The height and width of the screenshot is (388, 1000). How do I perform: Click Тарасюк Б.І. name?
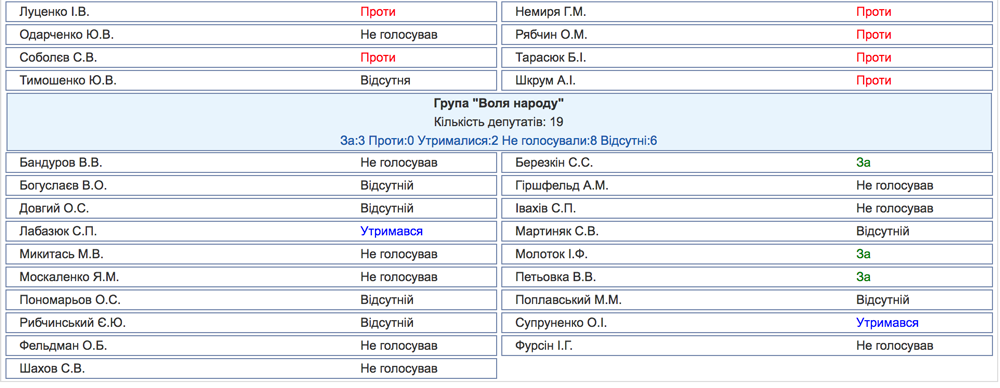(550, 58)
